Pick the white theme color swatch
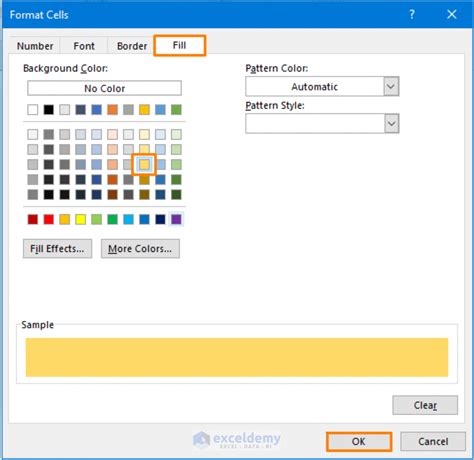Viewport: 474px width, 460px height. pyautogui.click(x=33, y=110)
